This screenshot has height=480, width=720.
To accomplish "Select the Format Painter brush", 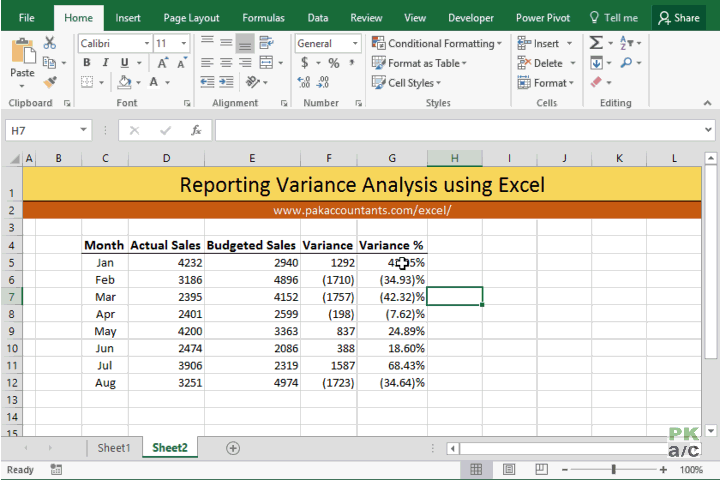I will pos(50,82).
